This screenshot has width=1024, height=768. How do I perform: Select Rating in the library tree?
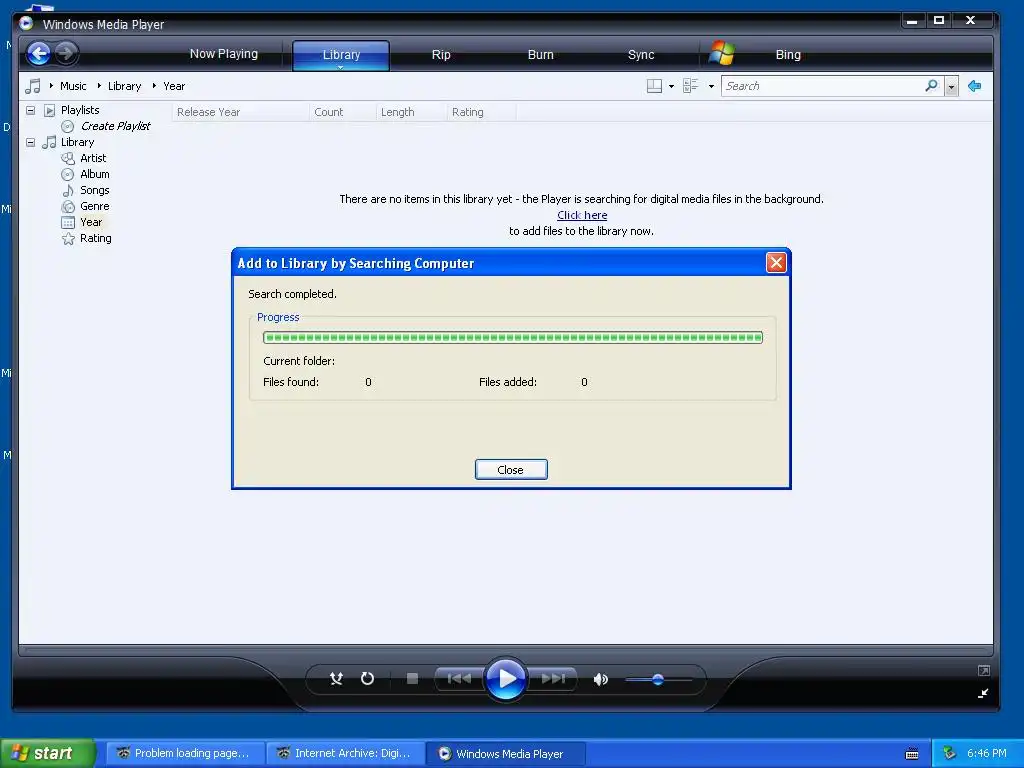[x=95, y=238]
